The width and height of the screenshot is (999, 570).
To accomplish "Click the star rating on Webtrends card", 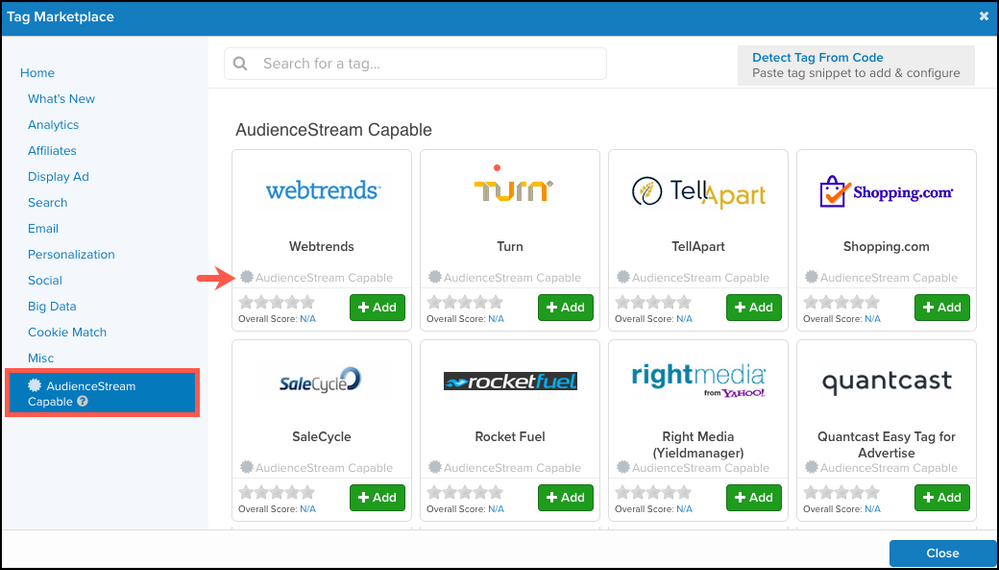I will coord(277,302).
